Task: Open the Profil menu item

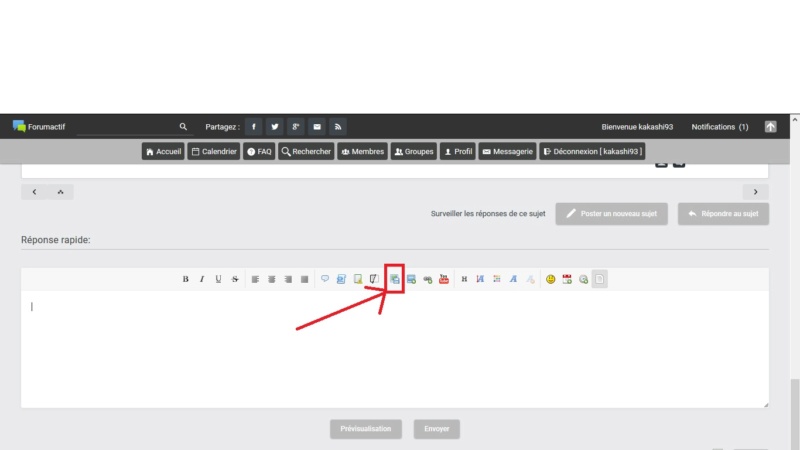Action: [x=458, y=152]
